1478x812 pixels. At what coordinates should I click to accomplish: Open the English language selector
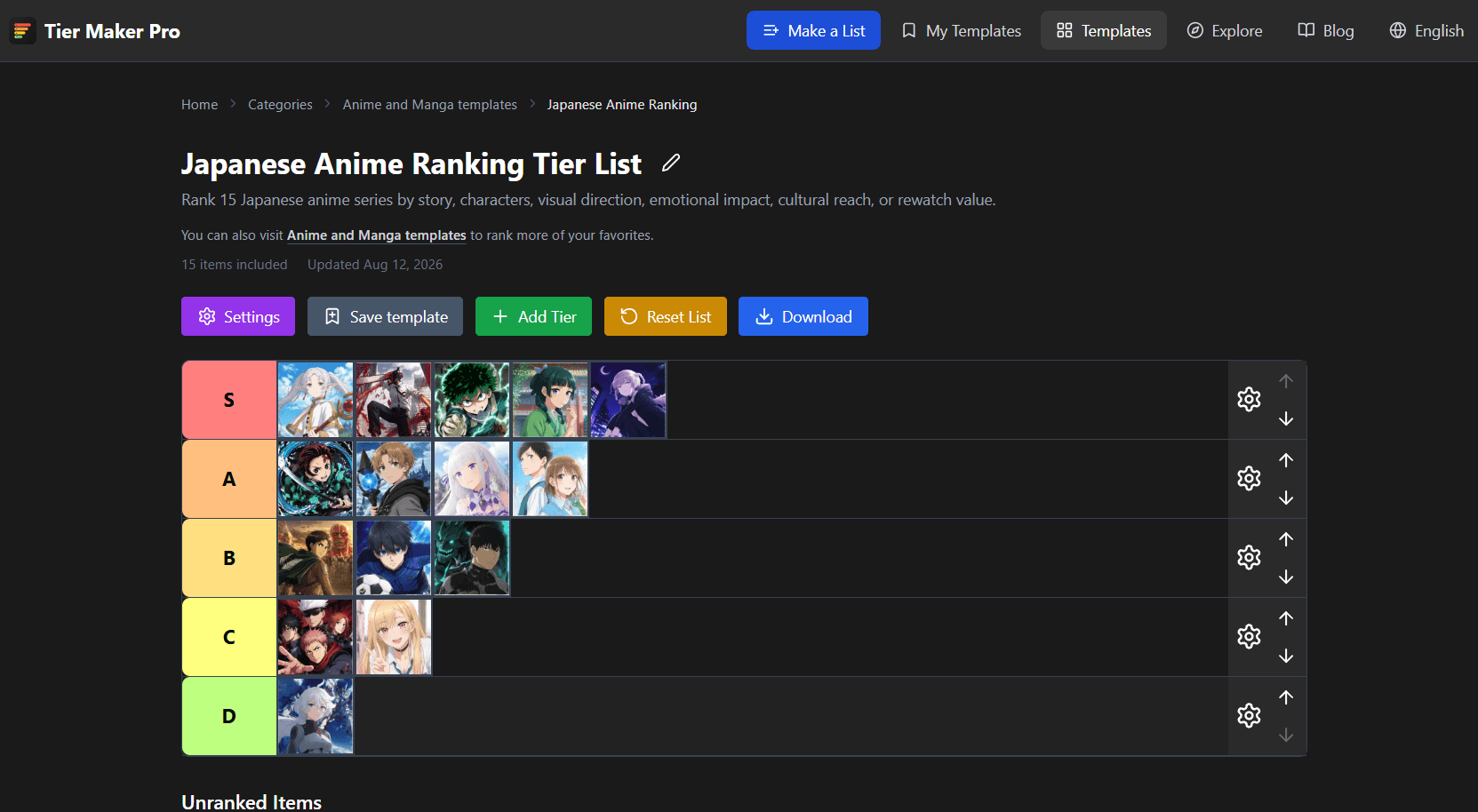[1426, 30]
